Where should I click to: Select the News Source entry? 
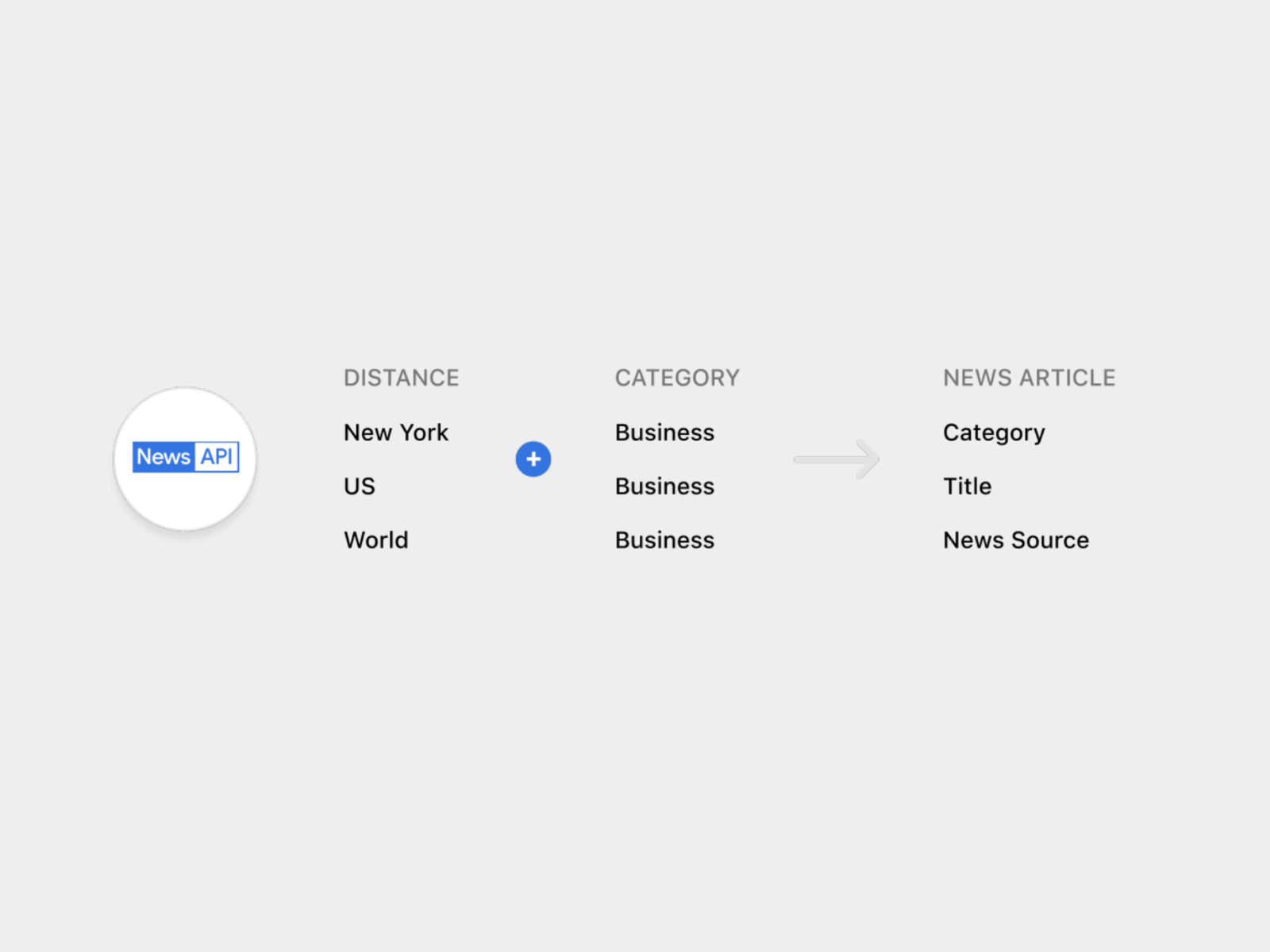coord(1016,540)
